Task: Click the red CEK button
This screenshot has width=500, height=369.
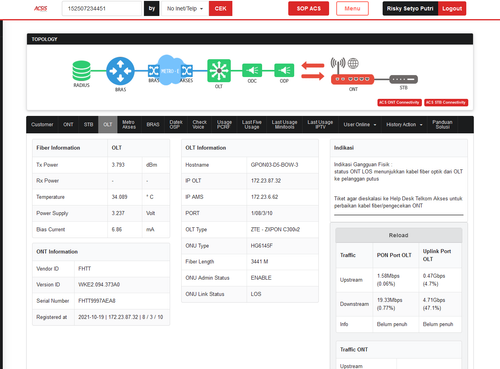Action: pyautogui.click(x=220, y=9)
